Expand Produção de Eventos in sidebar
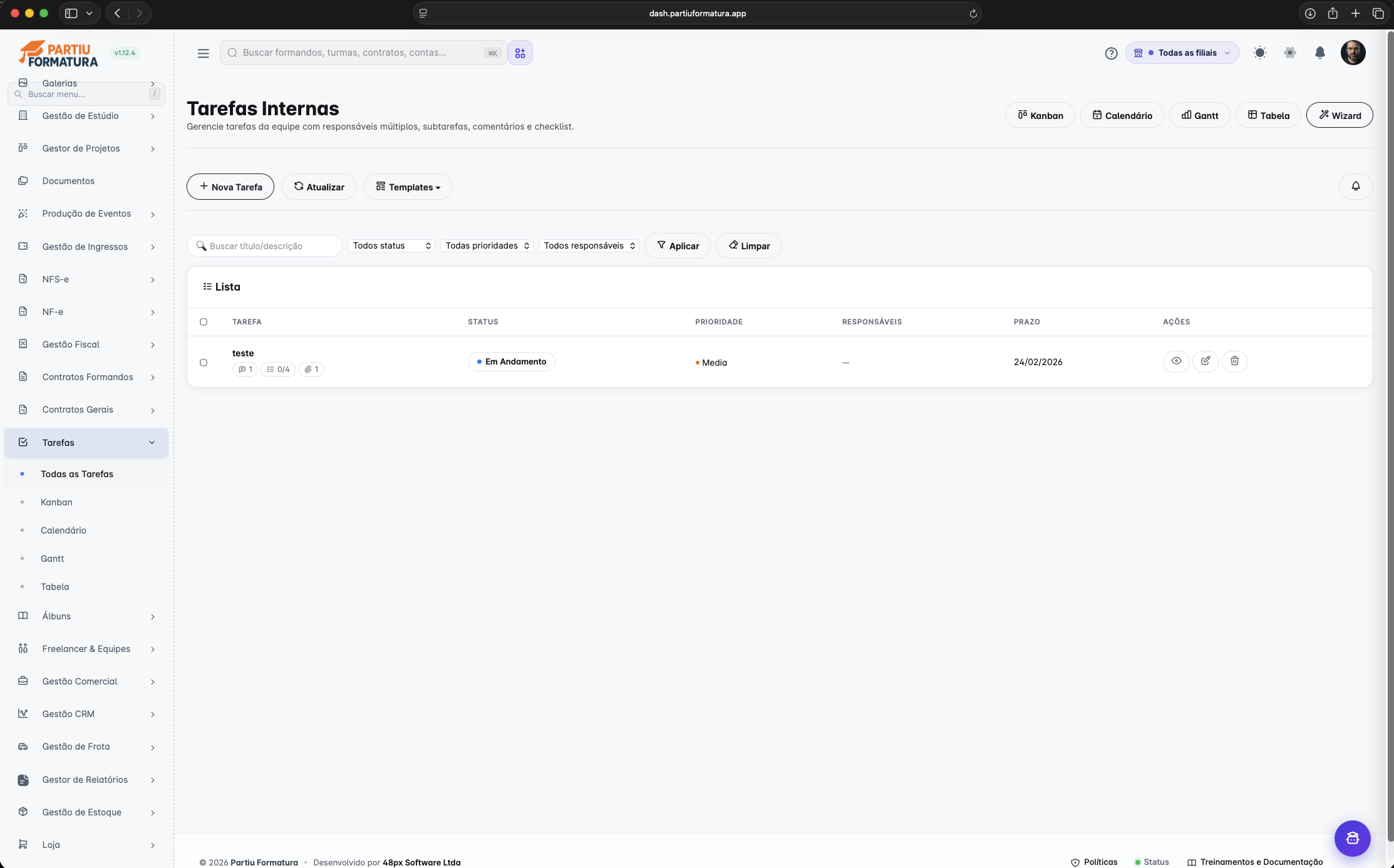Viewport: 1394px width, 868px height. point(86,214)
